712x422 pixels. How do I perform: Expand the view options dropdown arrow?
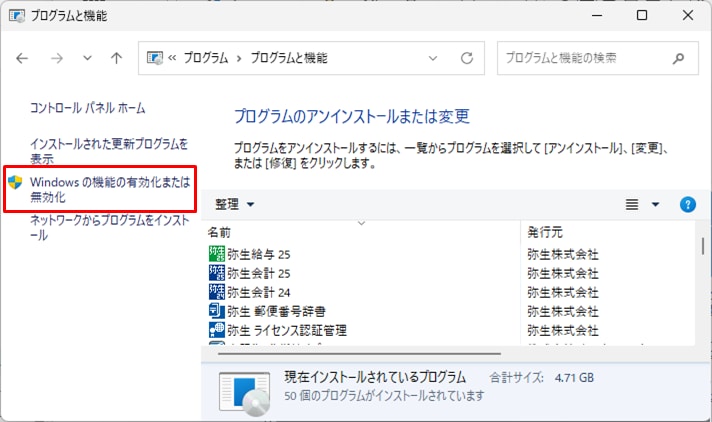point(655,204)
